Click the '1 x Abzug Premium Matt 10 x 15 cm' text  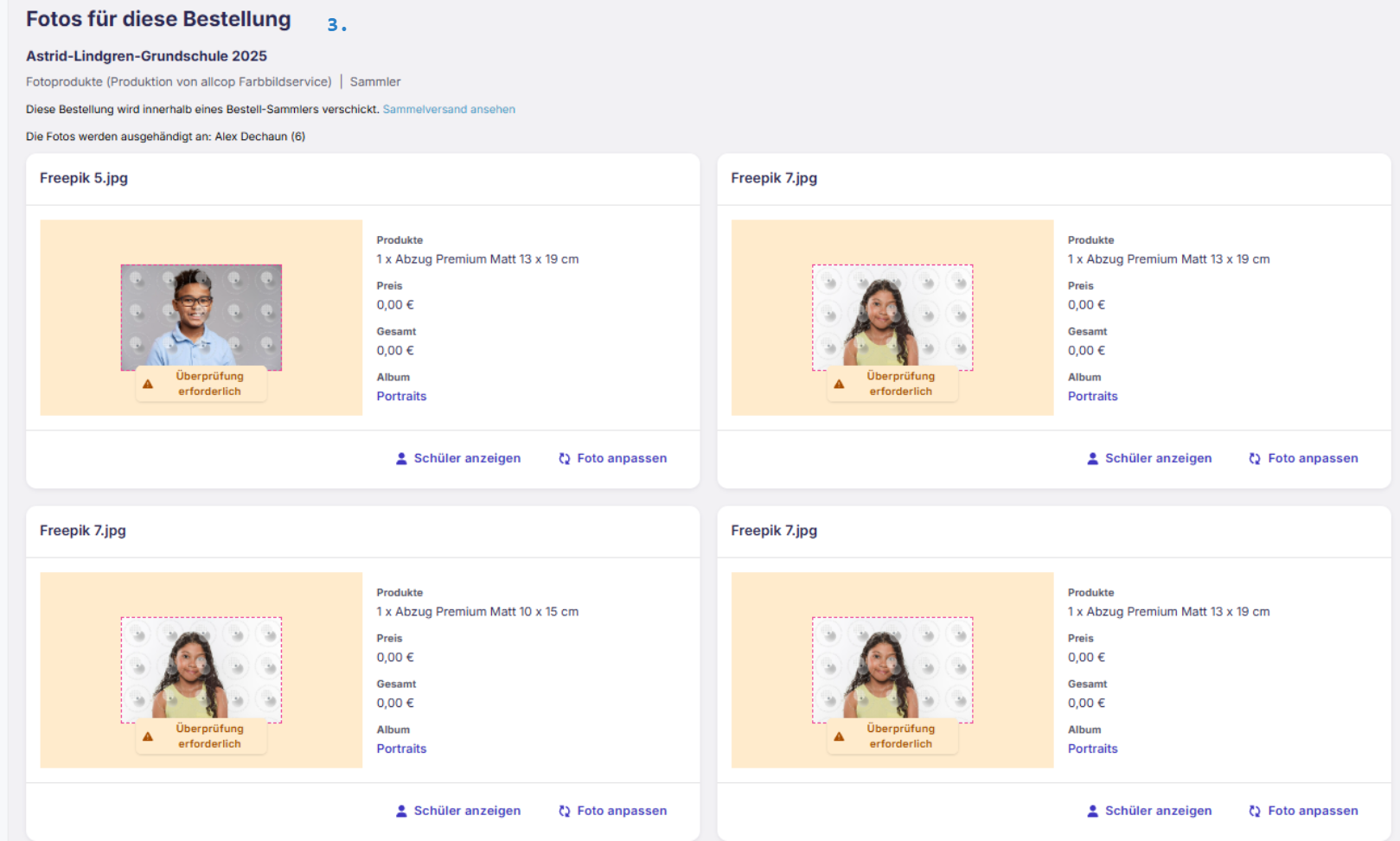tap(477, 612)
